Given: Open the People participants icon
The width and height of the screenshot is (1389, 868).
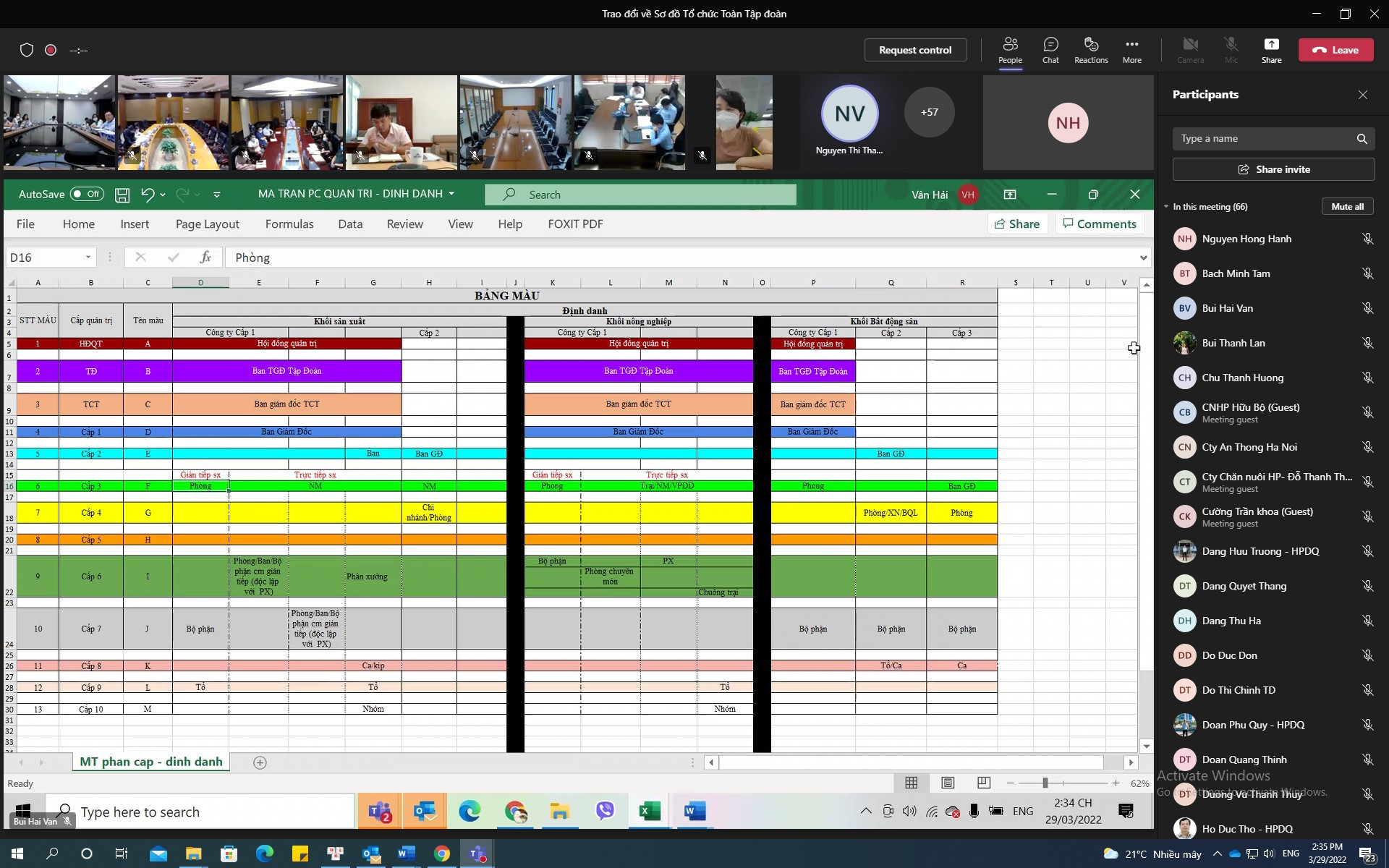Looking at the screenshot, I should click(1010, 49).
